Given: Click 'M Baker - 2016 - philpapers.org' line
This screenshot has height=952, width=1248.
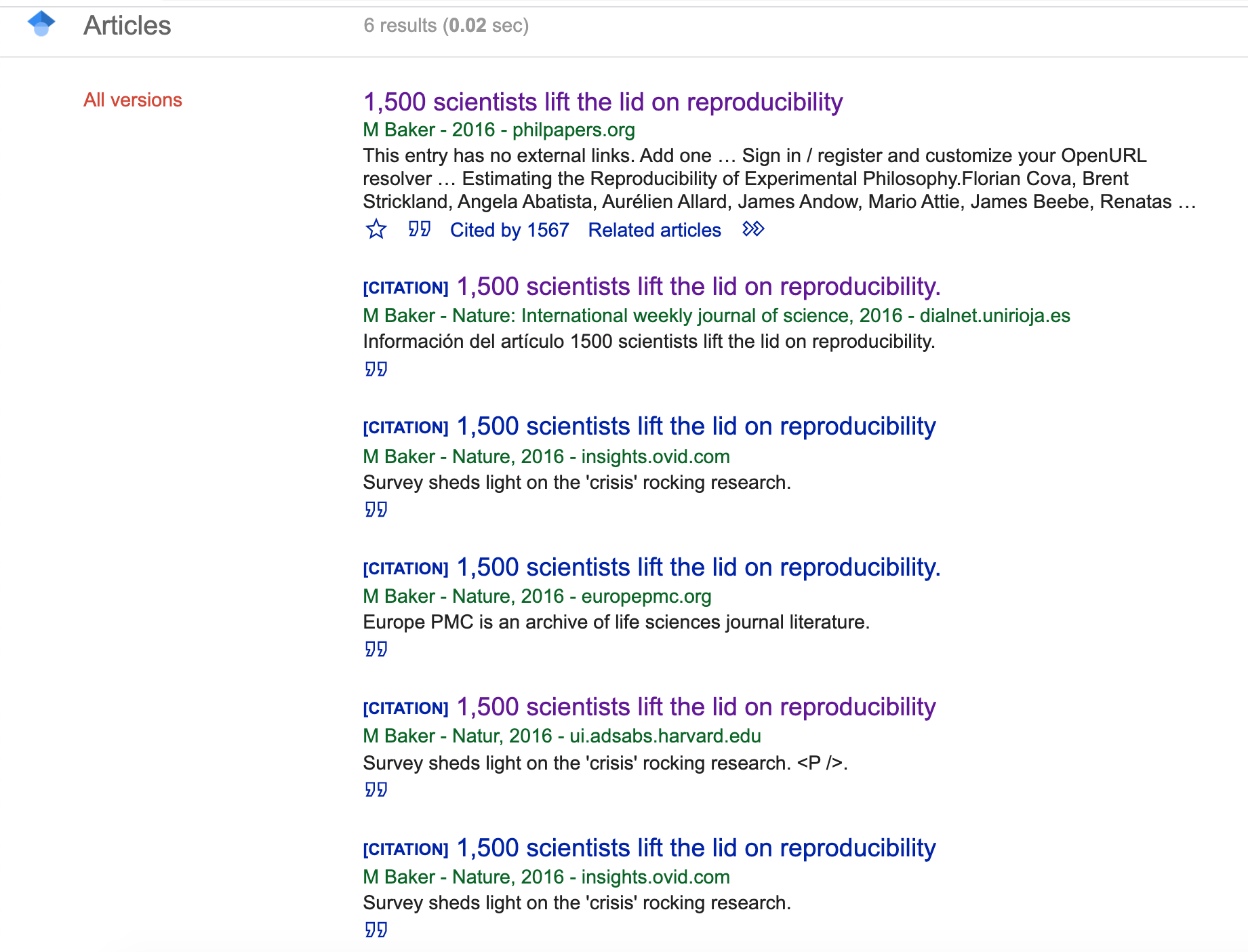Looking at the screenshot, I should [499, 130].
